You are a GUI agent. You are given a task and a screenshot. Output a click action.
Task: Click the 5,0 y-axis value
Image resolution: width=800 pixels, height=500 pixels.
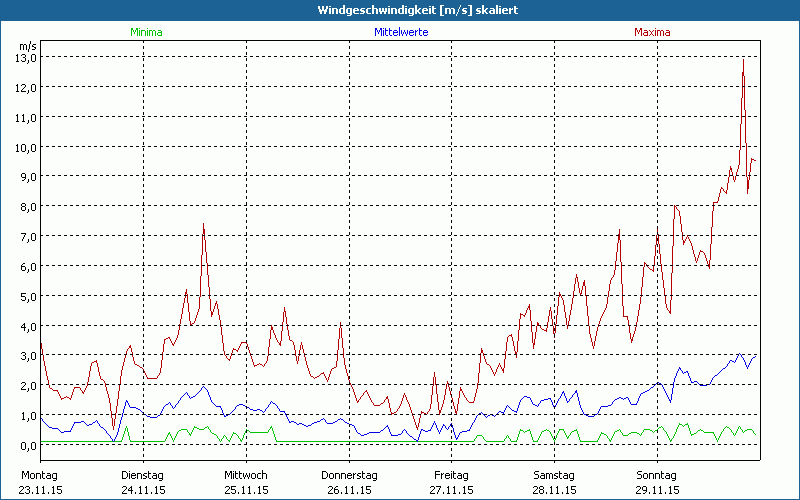(x=26, y=296)
